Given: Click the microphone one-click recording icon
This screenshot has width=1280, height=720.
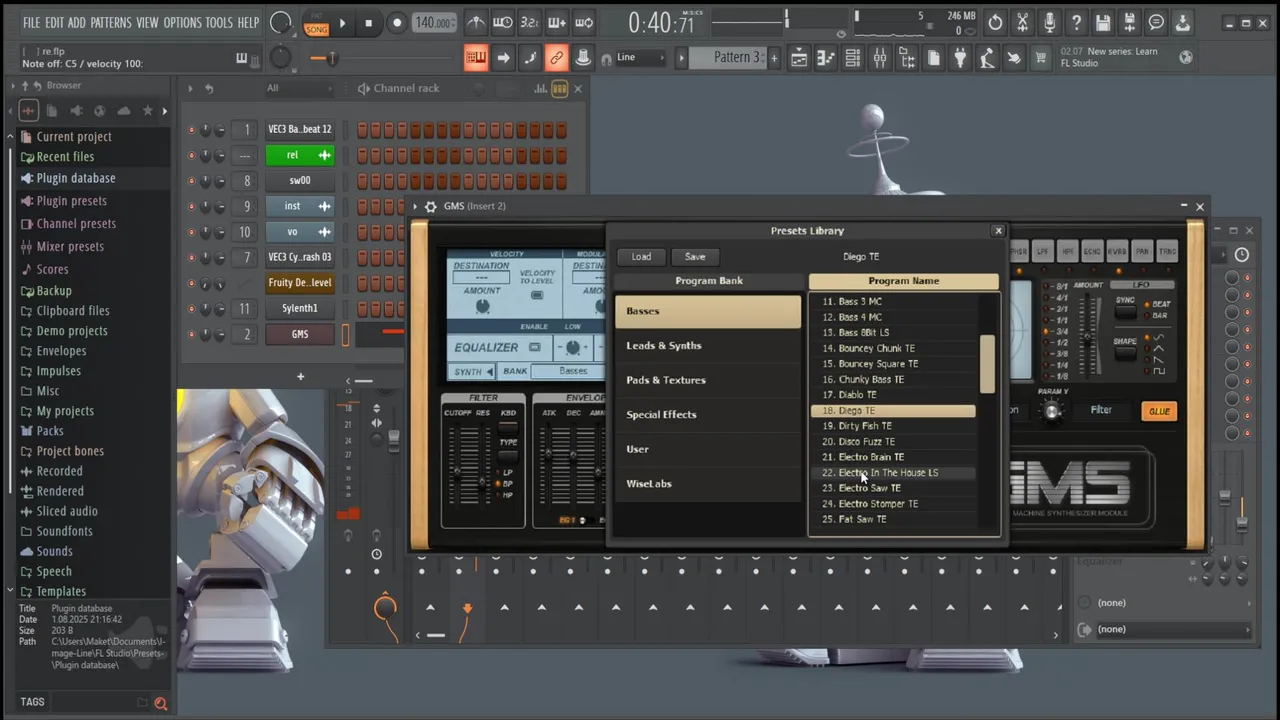Looking at the screenshot, I should click(1049, 22).
